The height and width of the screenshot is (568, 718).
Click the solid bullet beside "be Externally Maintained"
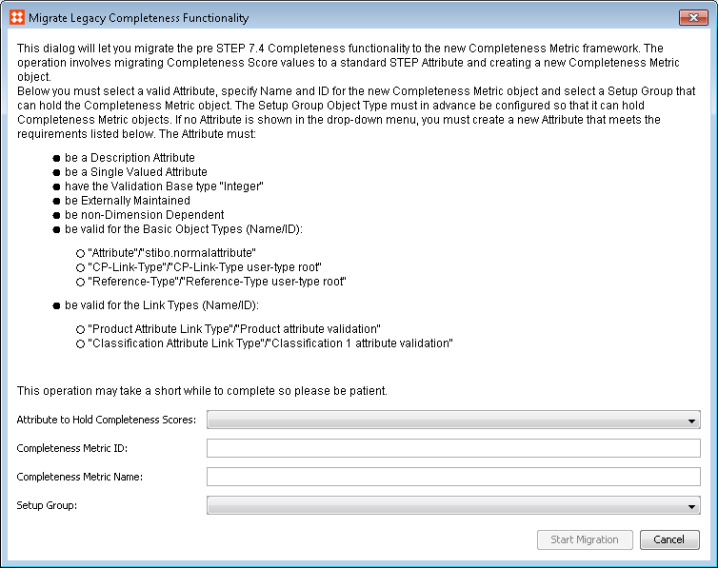coord(56,201)
